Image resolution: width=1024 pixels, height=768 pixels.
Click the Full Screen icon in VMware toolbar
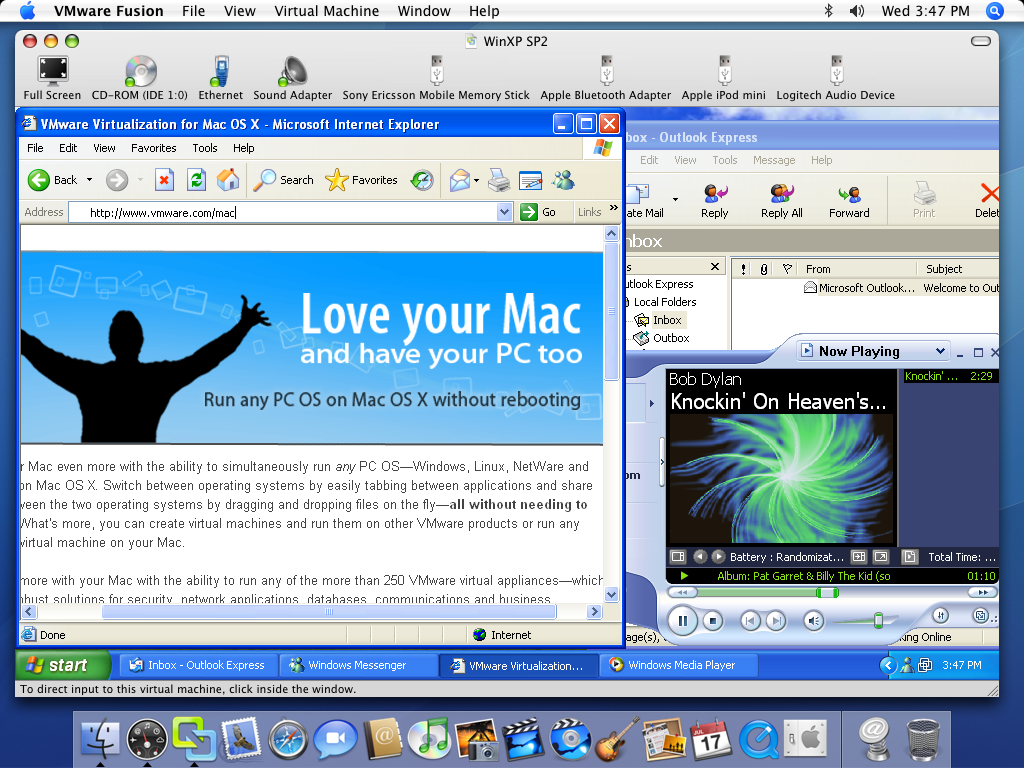coord(52,72)
